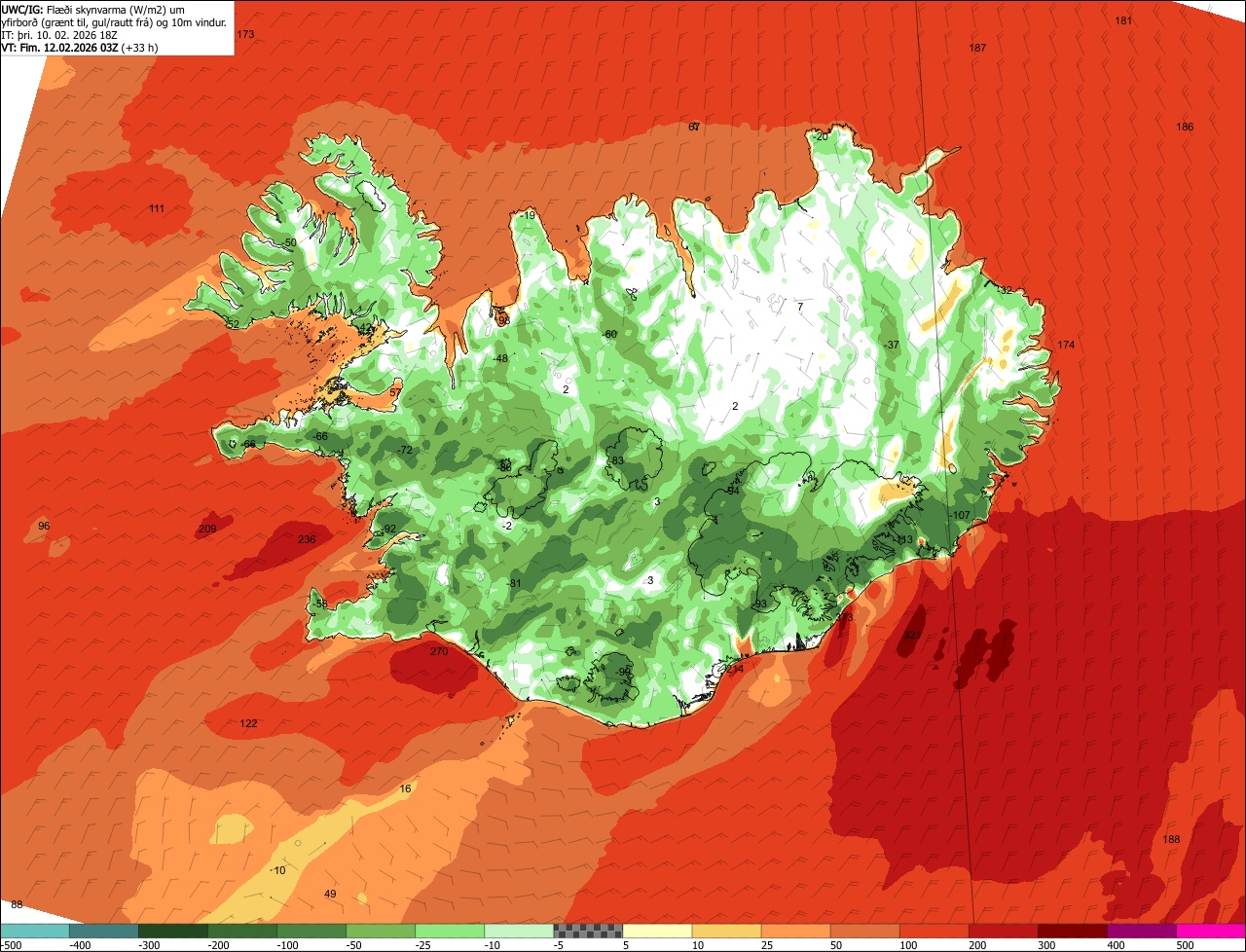This screenshot has width=1246, height=952.
Task: Click the value -92 near the southwest coast
Action: 388,529
